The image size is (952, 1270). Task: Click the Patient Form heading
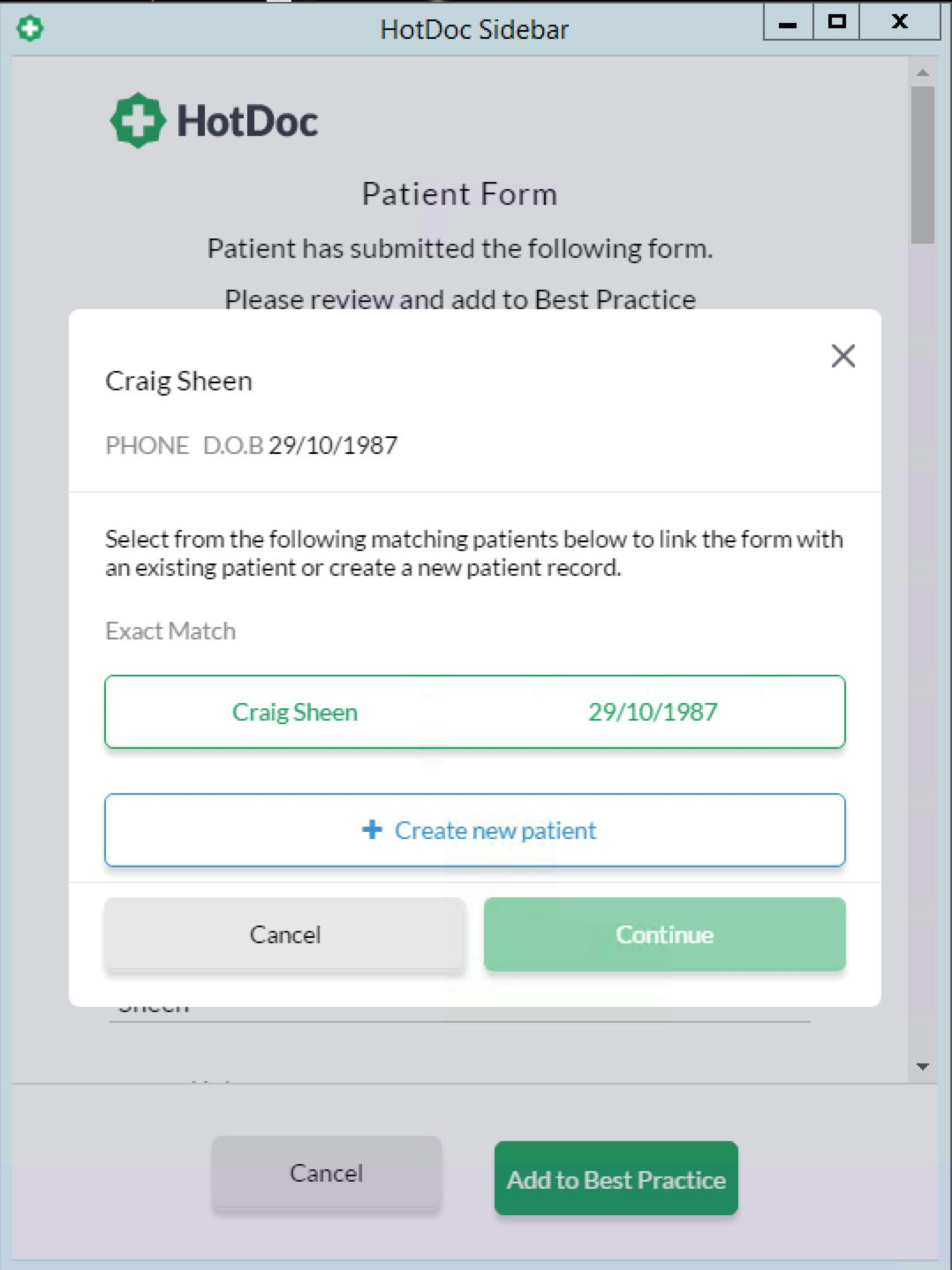460,194
